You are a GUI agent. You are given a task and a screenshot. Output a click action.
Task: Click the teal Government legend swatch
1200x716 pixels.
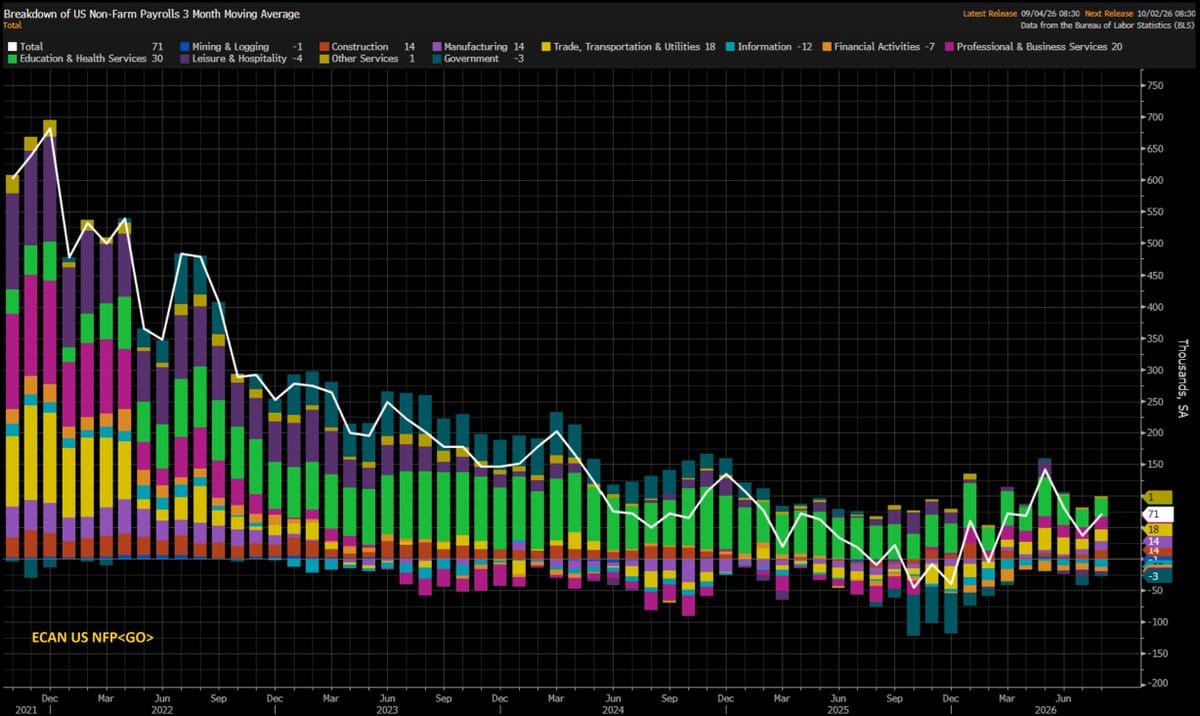437,59
